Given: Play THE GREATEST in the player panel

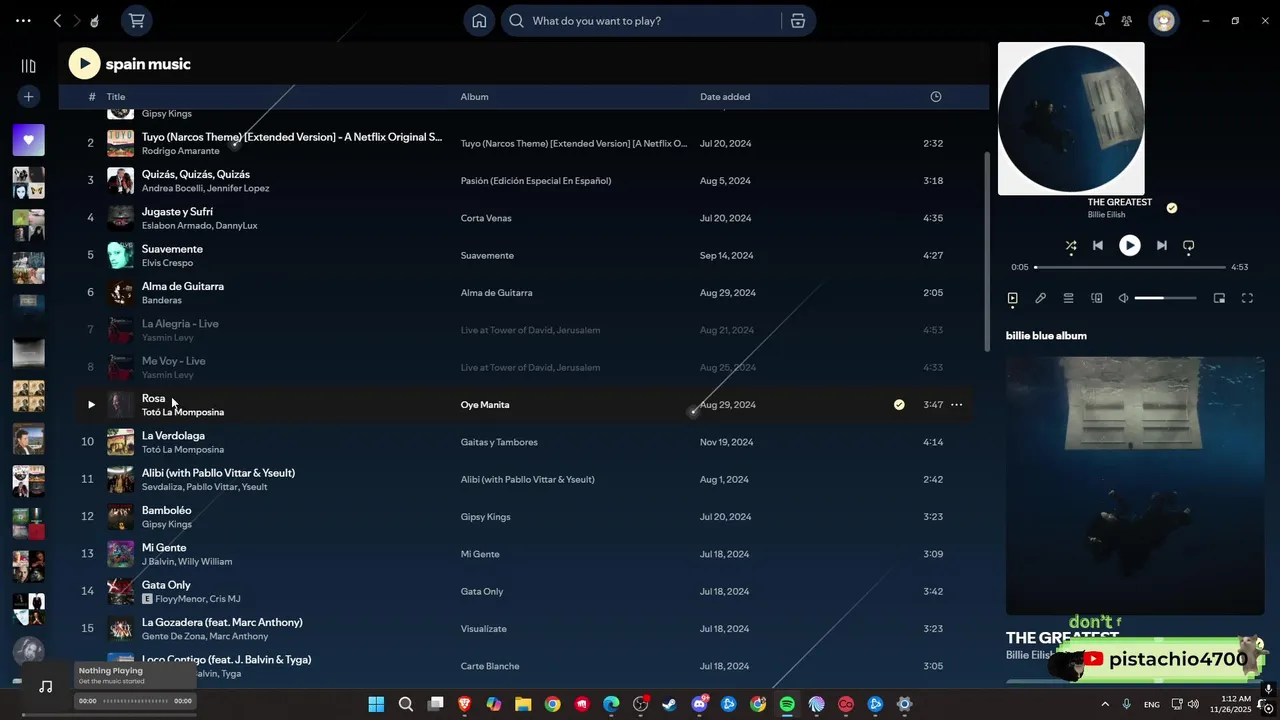Looking at the screenshot, I should coord(1129,245).
